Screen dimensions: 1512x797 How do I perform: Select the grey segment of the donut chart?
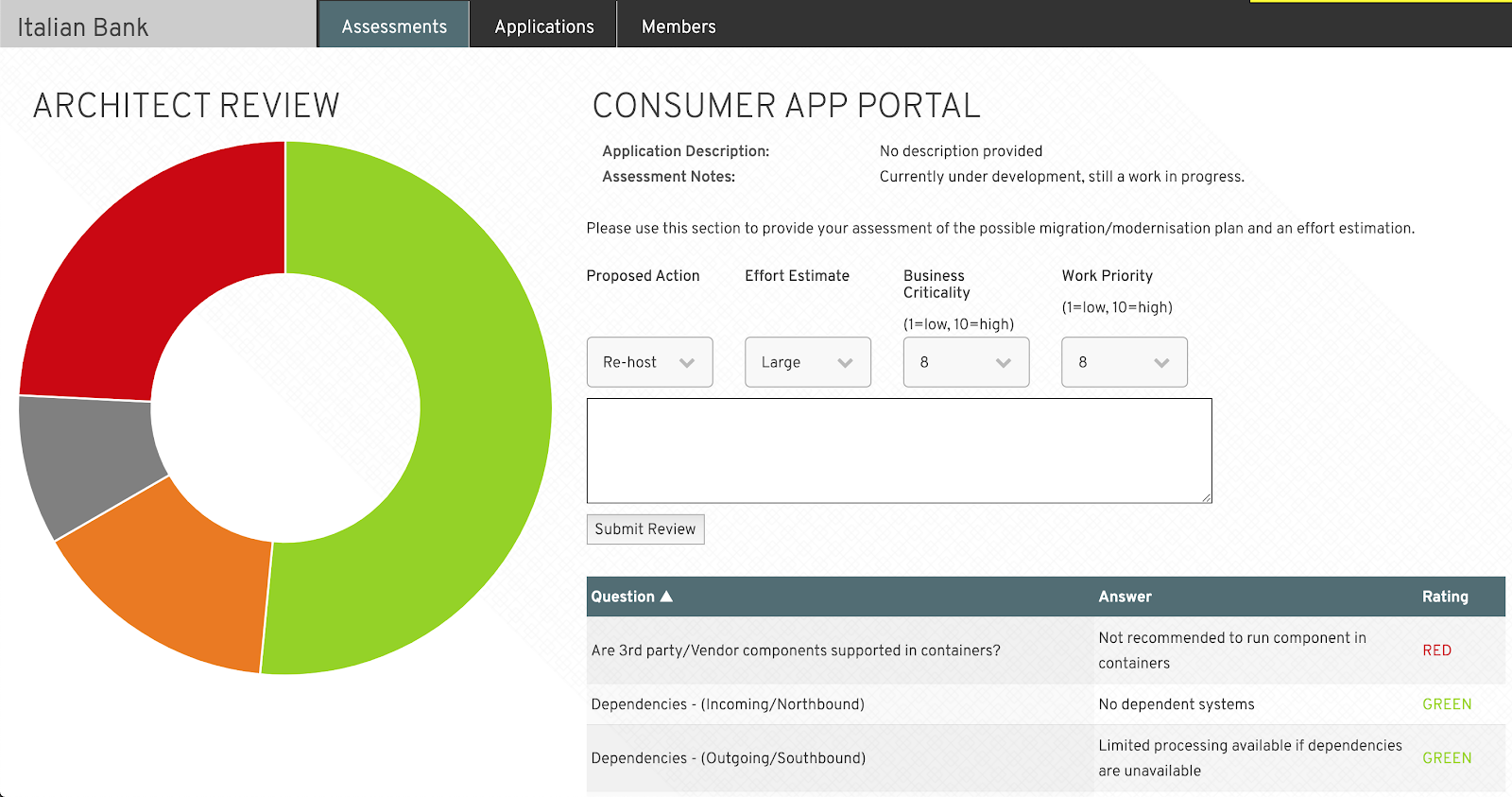click(90, 459)
